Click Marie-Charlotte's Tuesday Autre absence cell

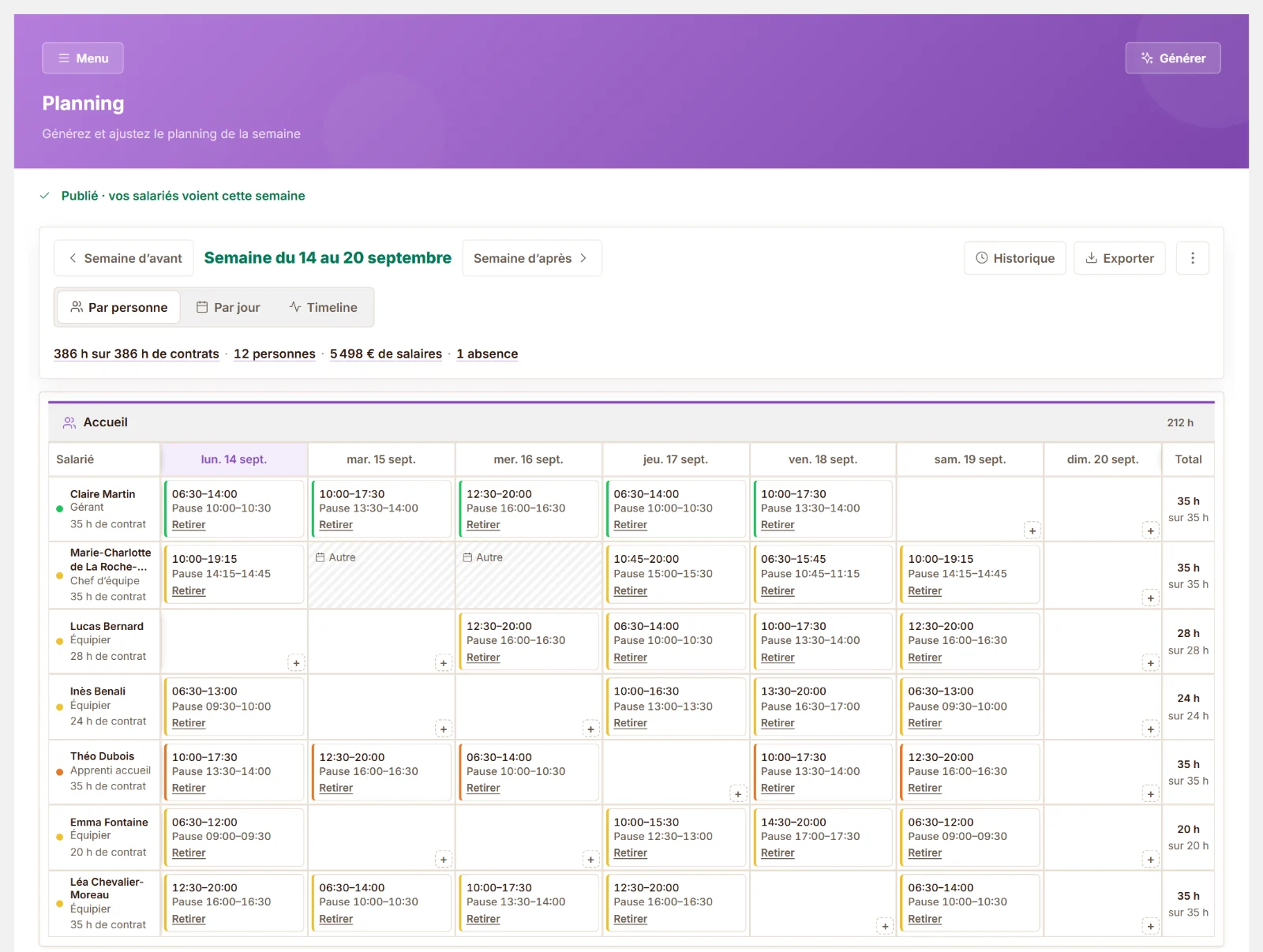pos(381,575)
